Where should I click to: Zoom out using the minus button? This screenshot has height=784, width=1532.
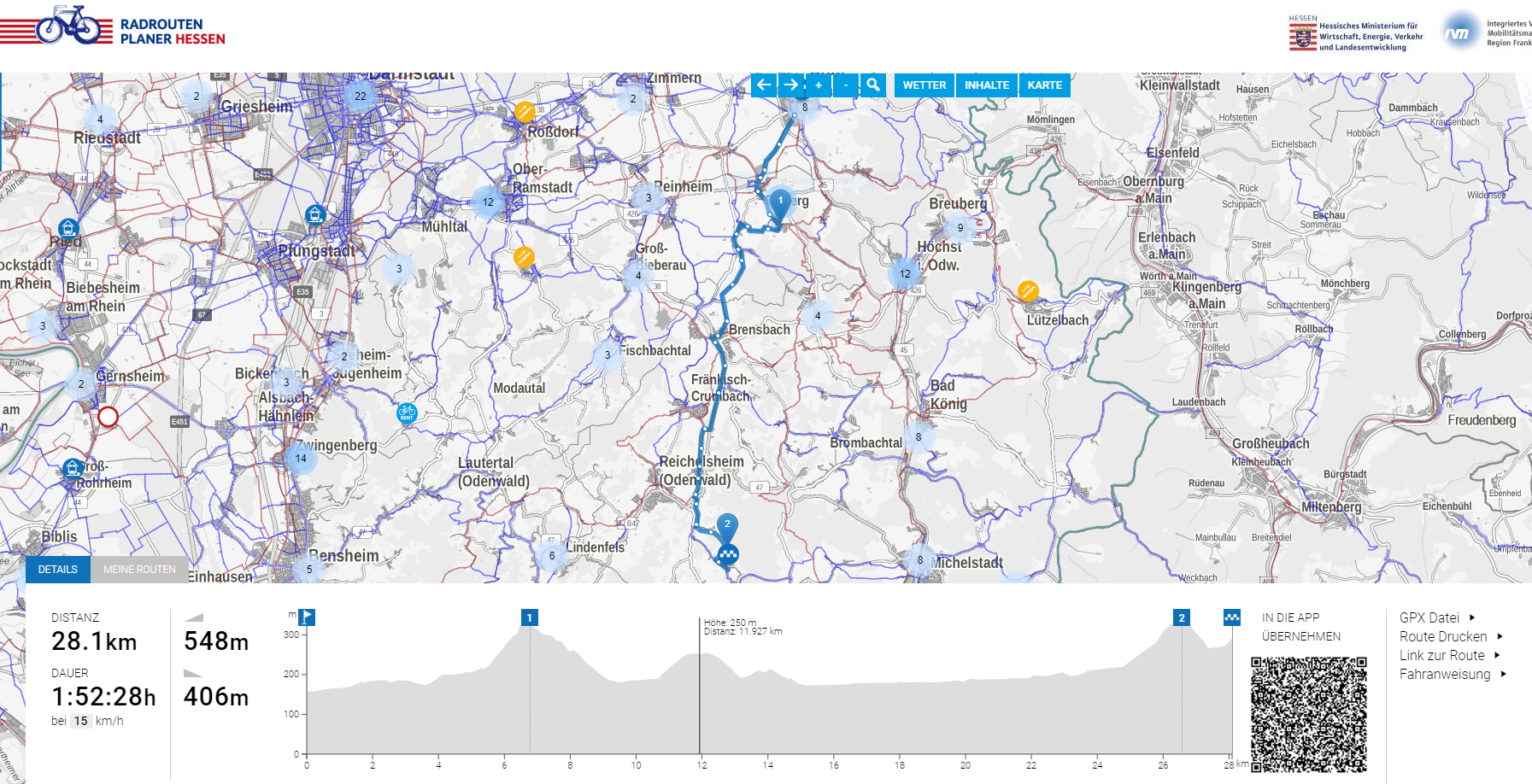(845, 85)
